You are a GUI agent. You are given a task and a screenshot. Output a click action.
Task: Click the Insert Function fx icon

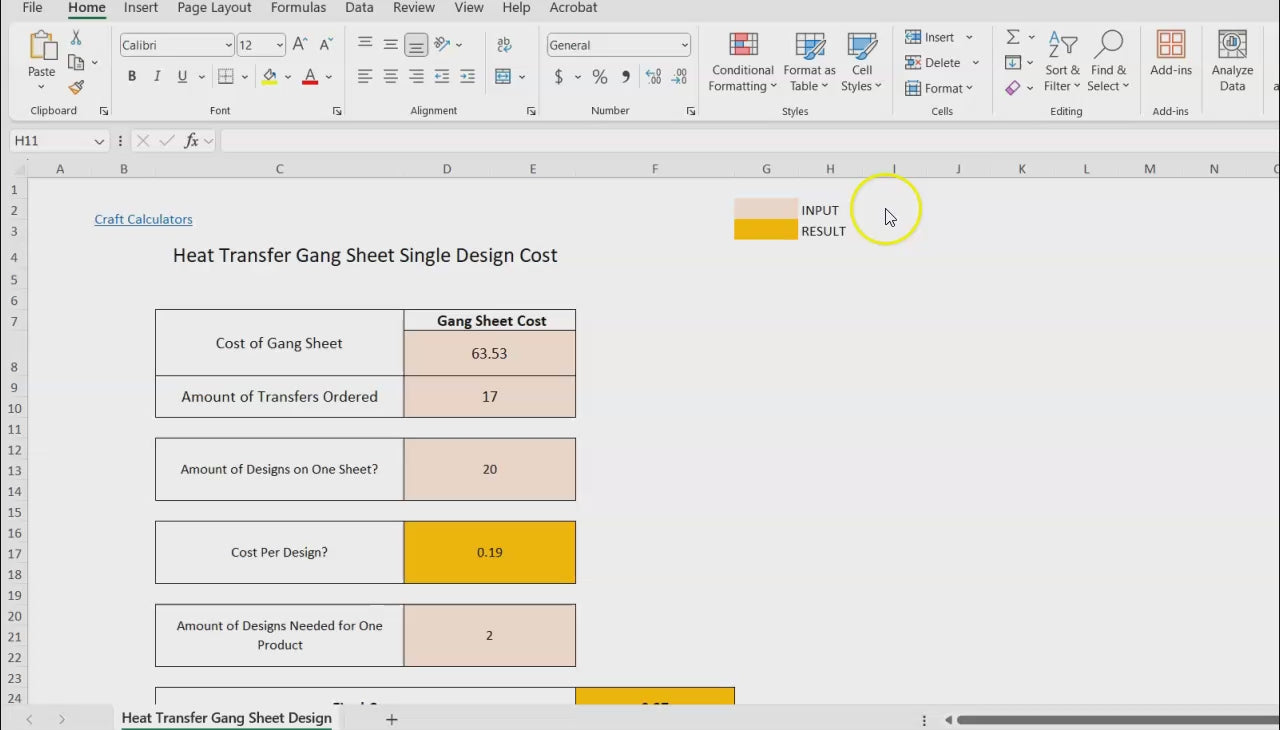[191, 141]
